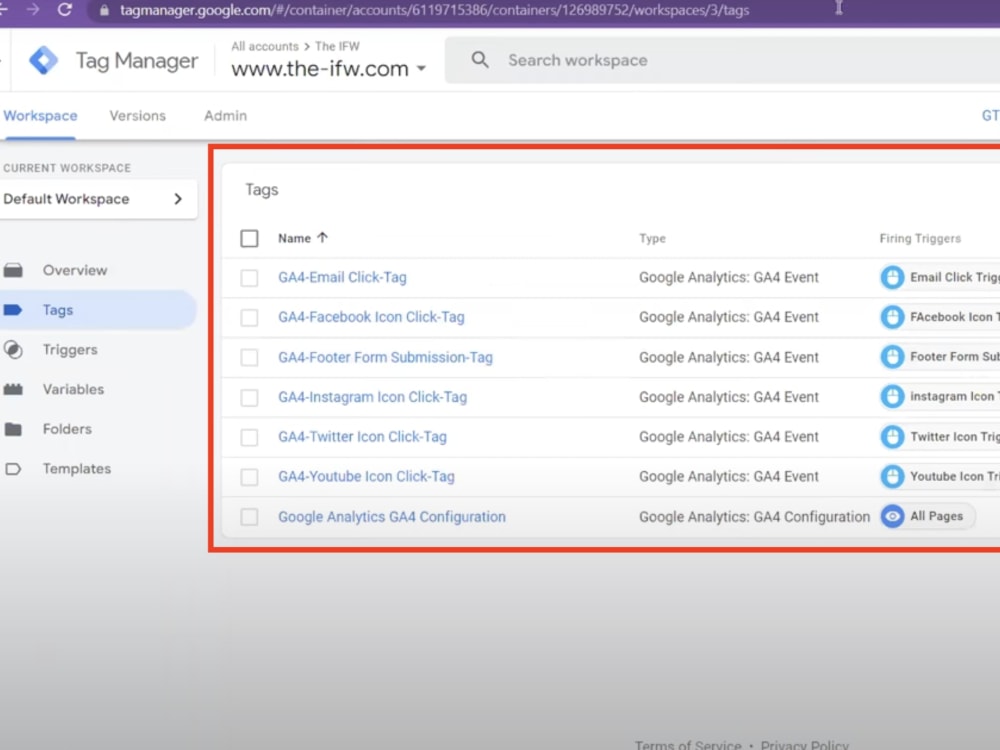Toggle the Name column sort arrow

coord(324,238)
